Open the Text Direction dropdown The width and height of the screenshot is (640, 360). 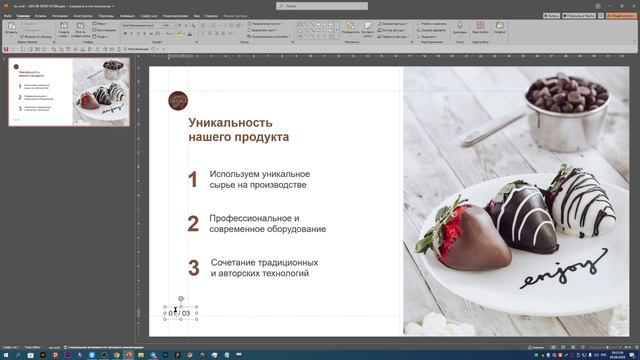264,24
